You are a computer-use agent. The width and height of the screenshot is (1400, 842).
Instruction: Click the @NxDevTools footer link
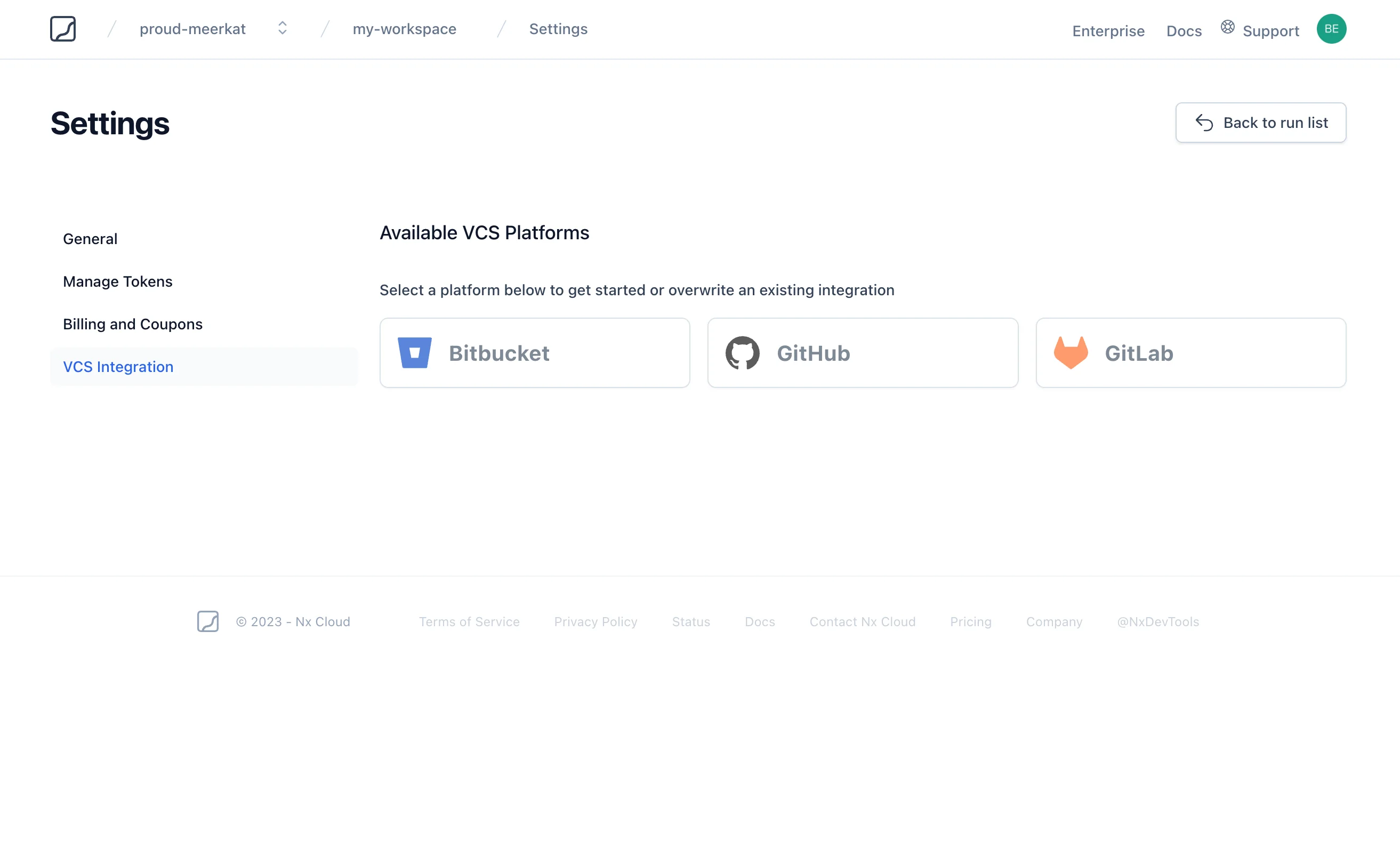click(1157, 621)
